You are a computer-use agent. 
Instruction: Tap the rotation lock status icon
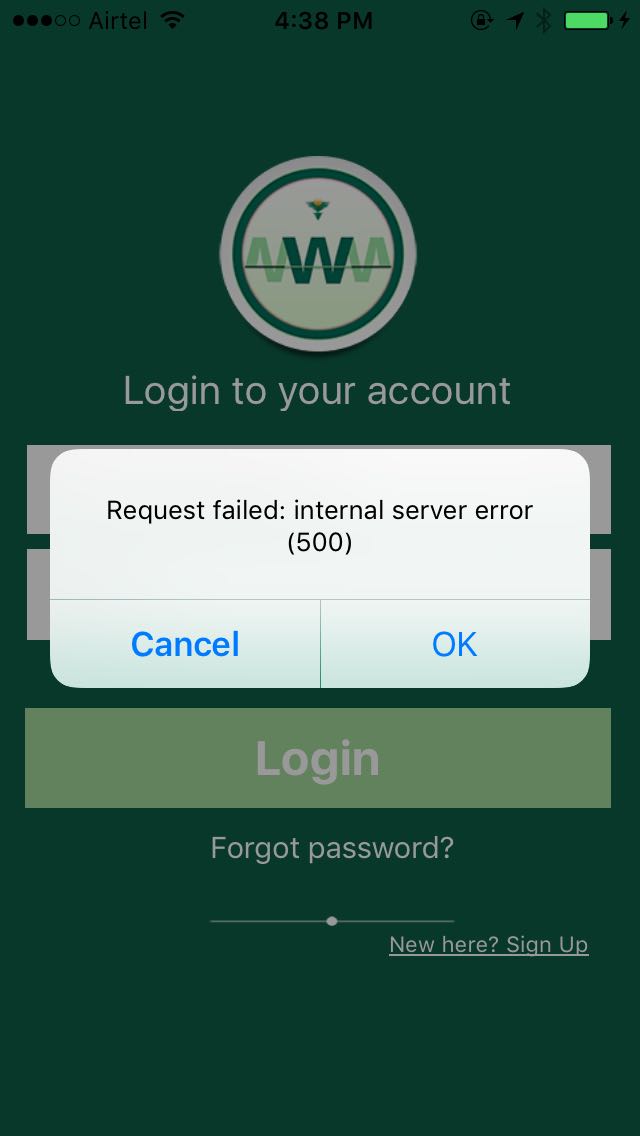[482, 20]
